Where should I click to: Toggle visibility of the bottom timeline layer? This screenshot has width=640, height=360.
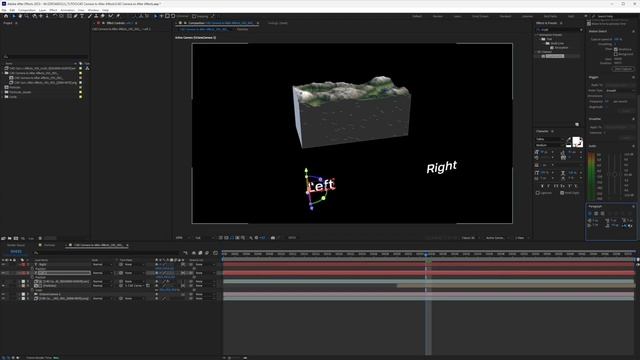[3, 298]
